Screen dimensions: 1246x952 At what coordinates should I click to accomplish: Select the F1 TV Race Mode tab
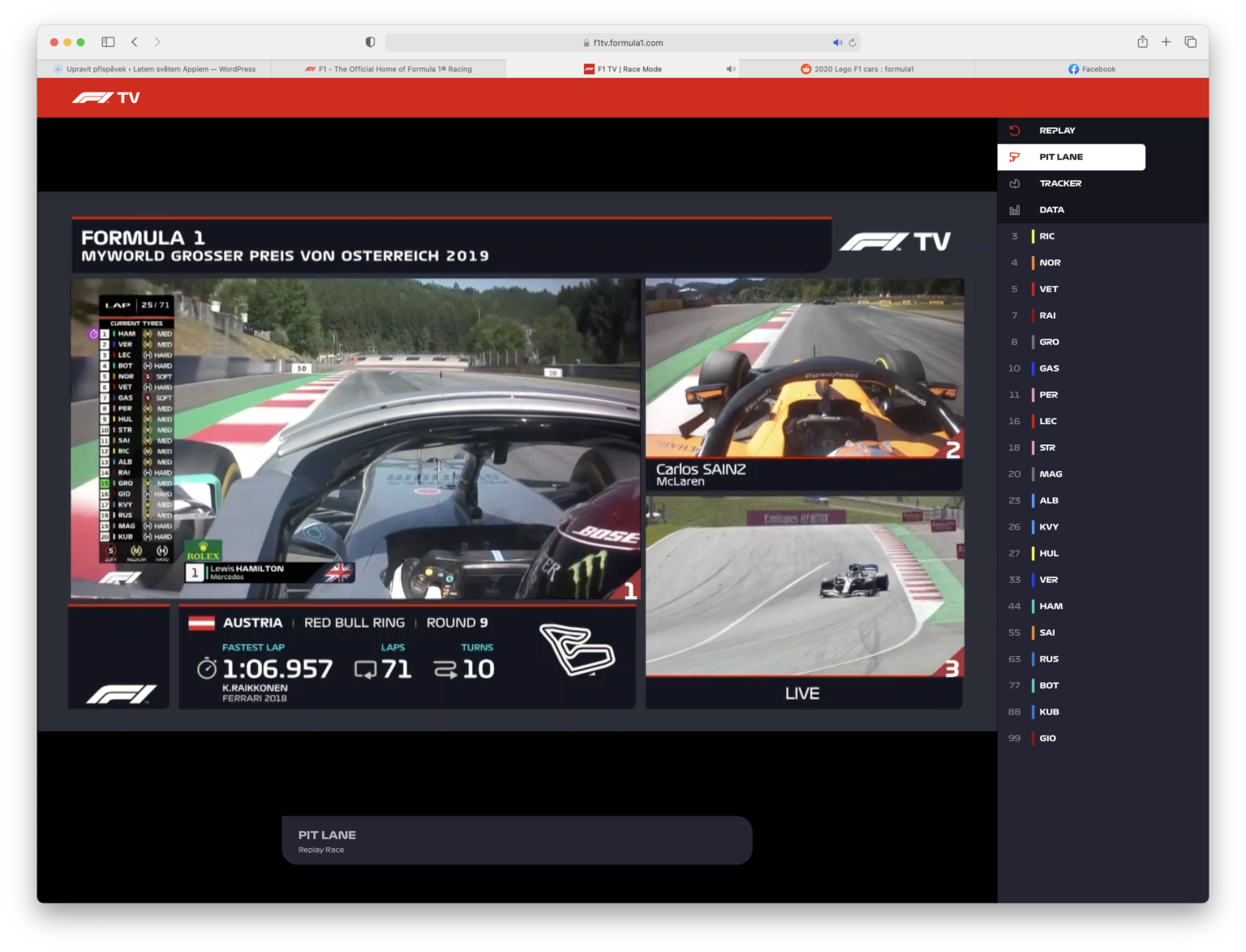622,70
